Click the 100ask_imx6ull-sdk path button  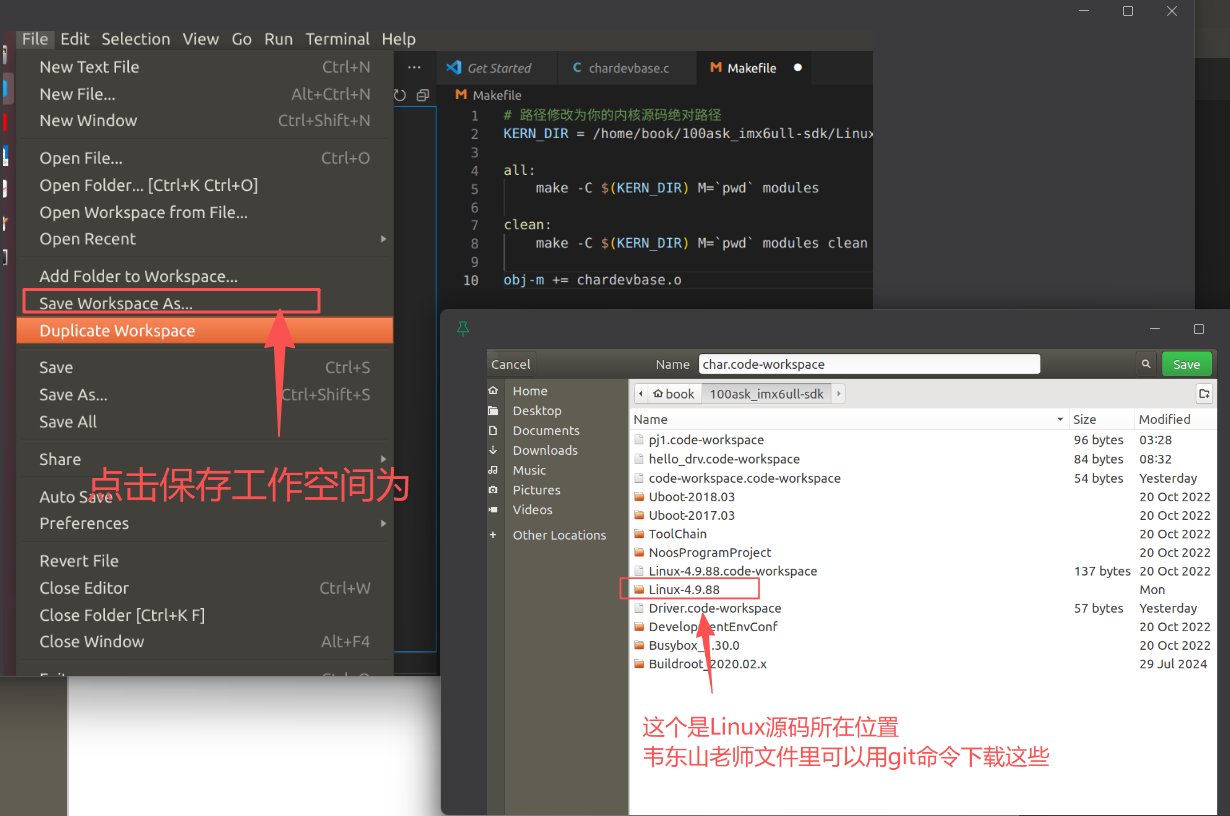(766, 394)
